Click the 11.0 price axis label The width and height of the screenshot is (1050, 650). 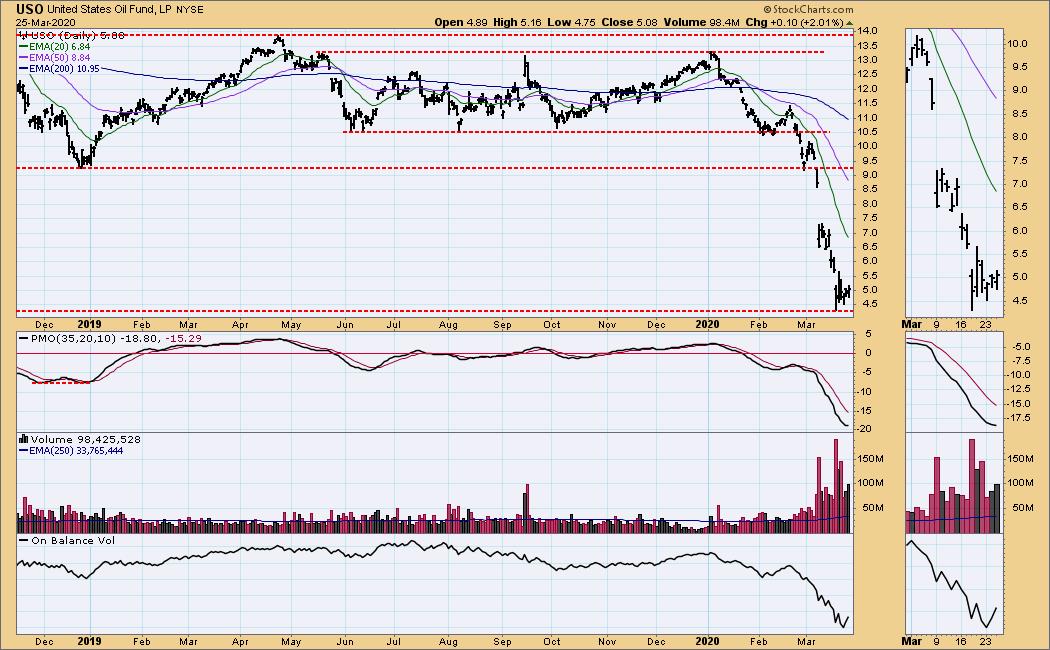(867, 117)
